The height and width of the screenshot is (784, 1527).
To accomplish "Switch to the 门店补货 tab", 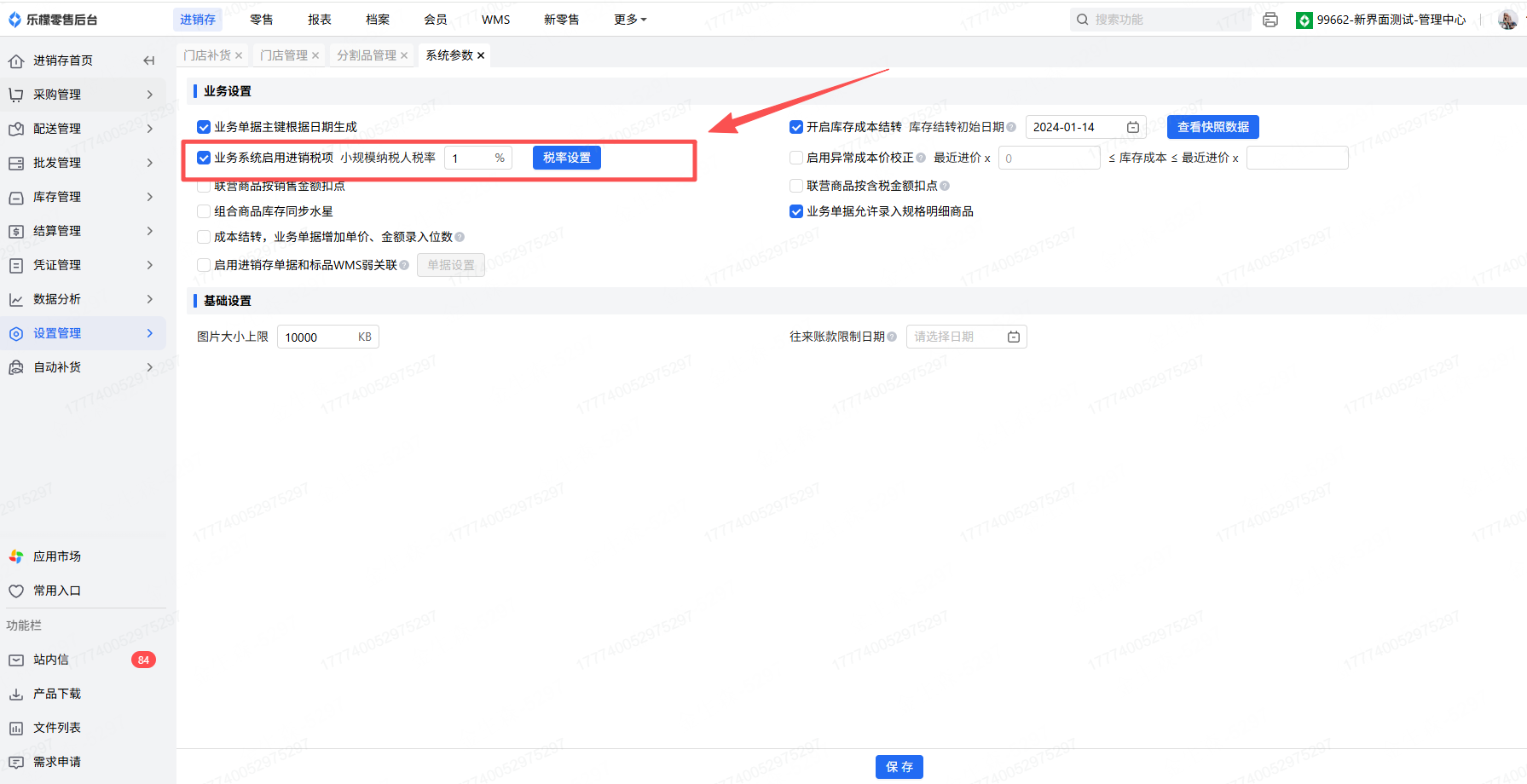I will (207, 55).
